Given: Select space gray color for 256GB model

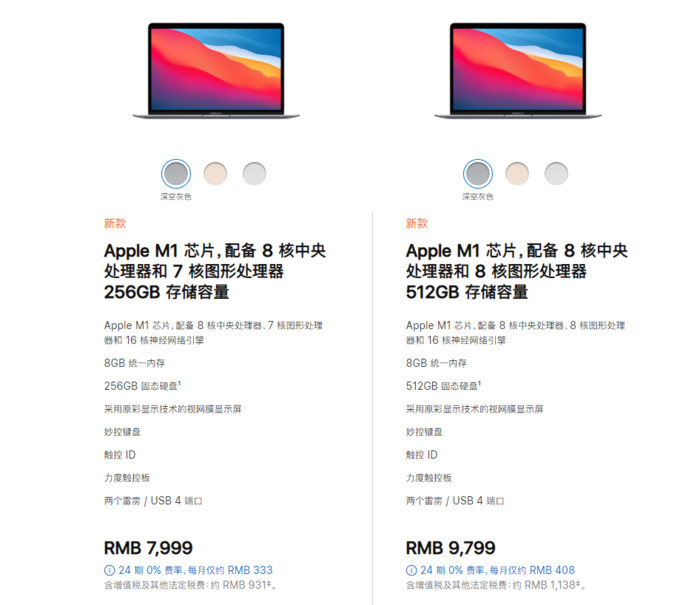Looking at the screenshot, I should [x=176, y=174].
